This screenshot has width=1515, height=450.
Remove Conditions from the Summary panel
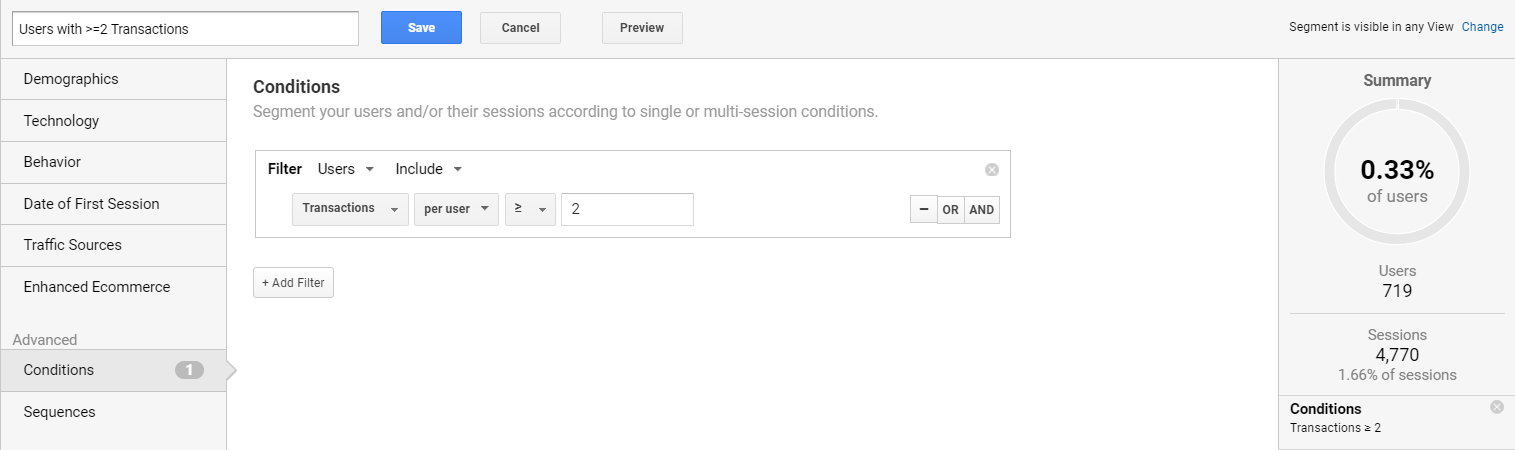coord(1496,407)
